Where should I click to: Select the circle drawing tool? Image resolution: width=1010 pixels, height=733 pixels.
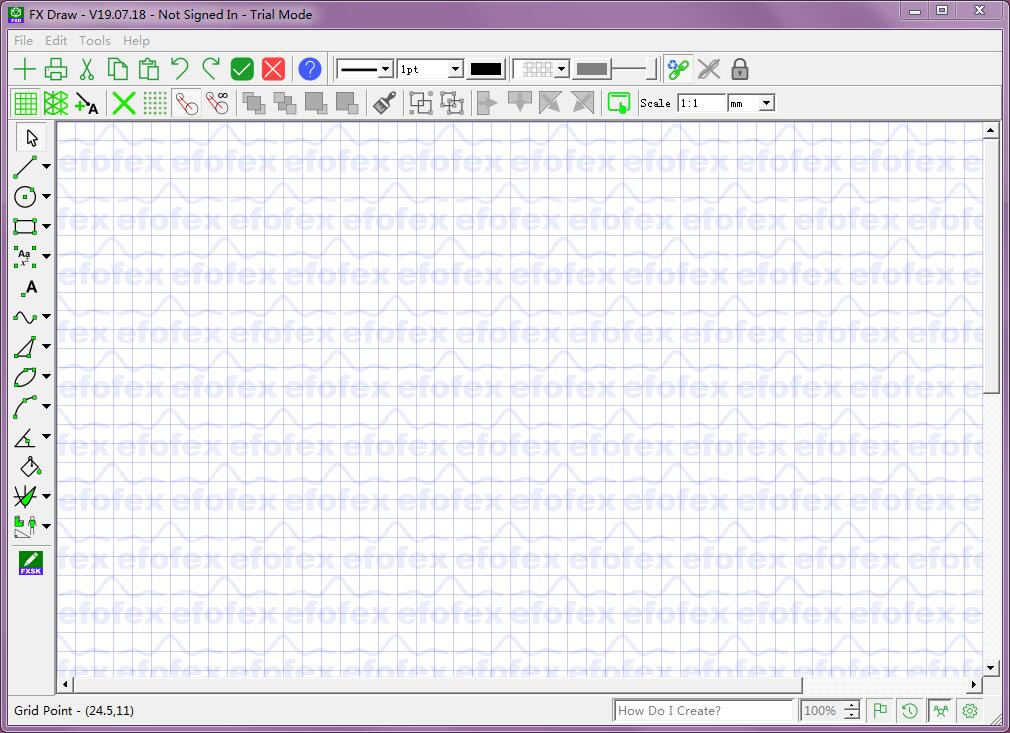[x=25, y=196]
